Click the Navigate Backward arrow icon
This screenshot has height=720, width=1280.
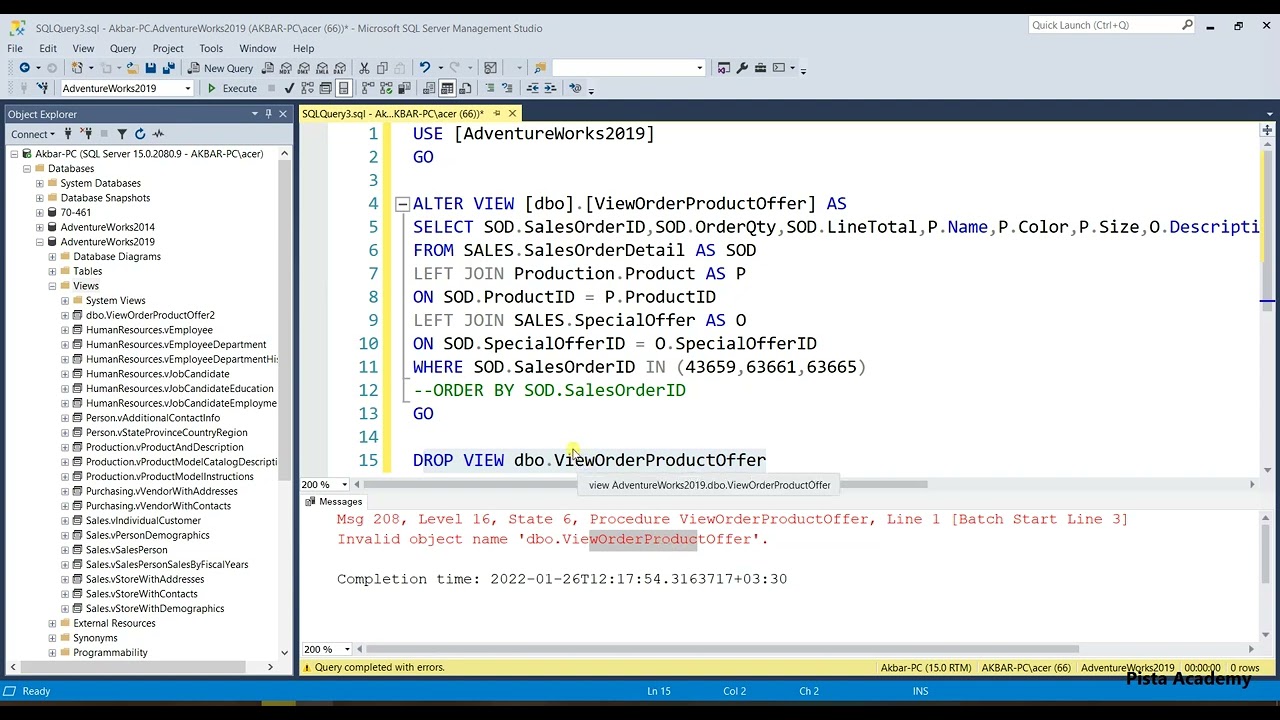25,68
